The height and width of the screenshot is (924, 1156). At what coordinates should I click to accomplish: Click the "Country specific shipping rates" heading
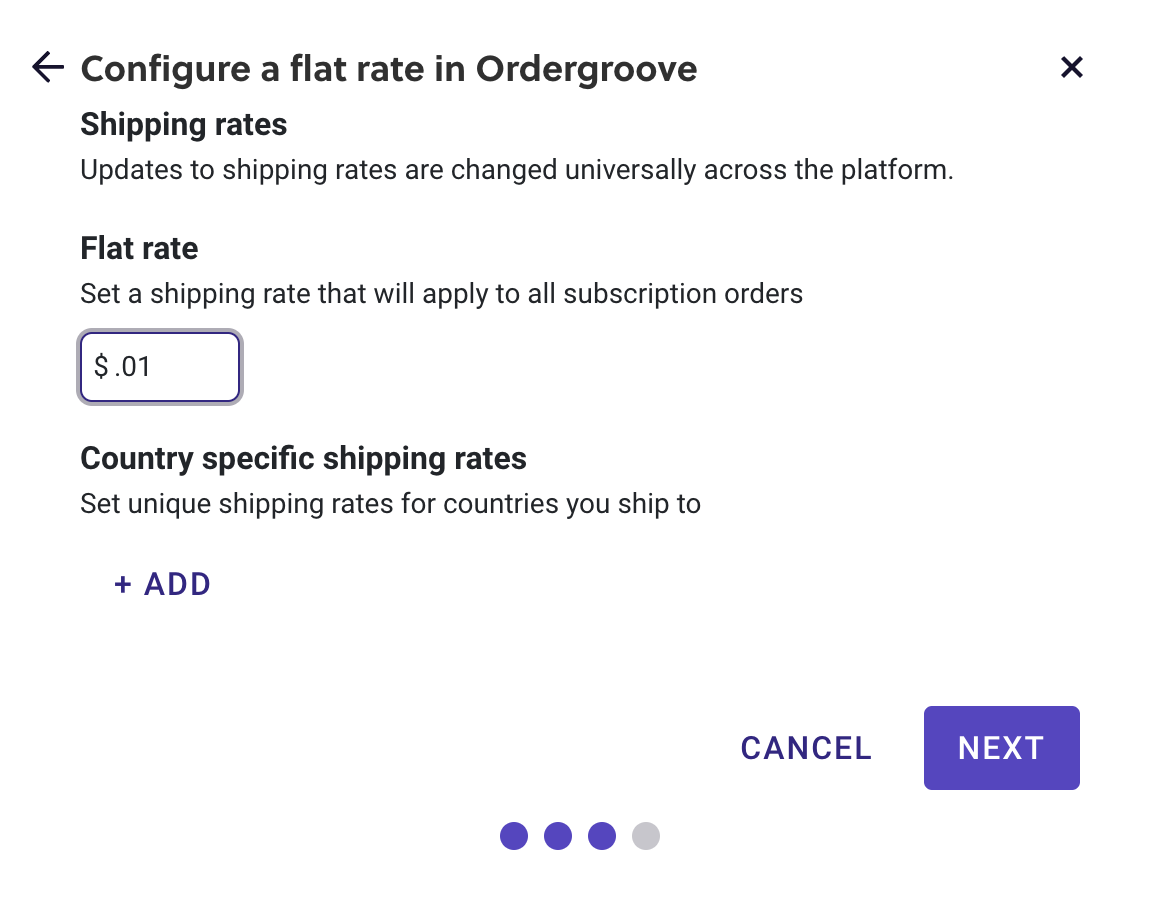[x=303, y=459]
